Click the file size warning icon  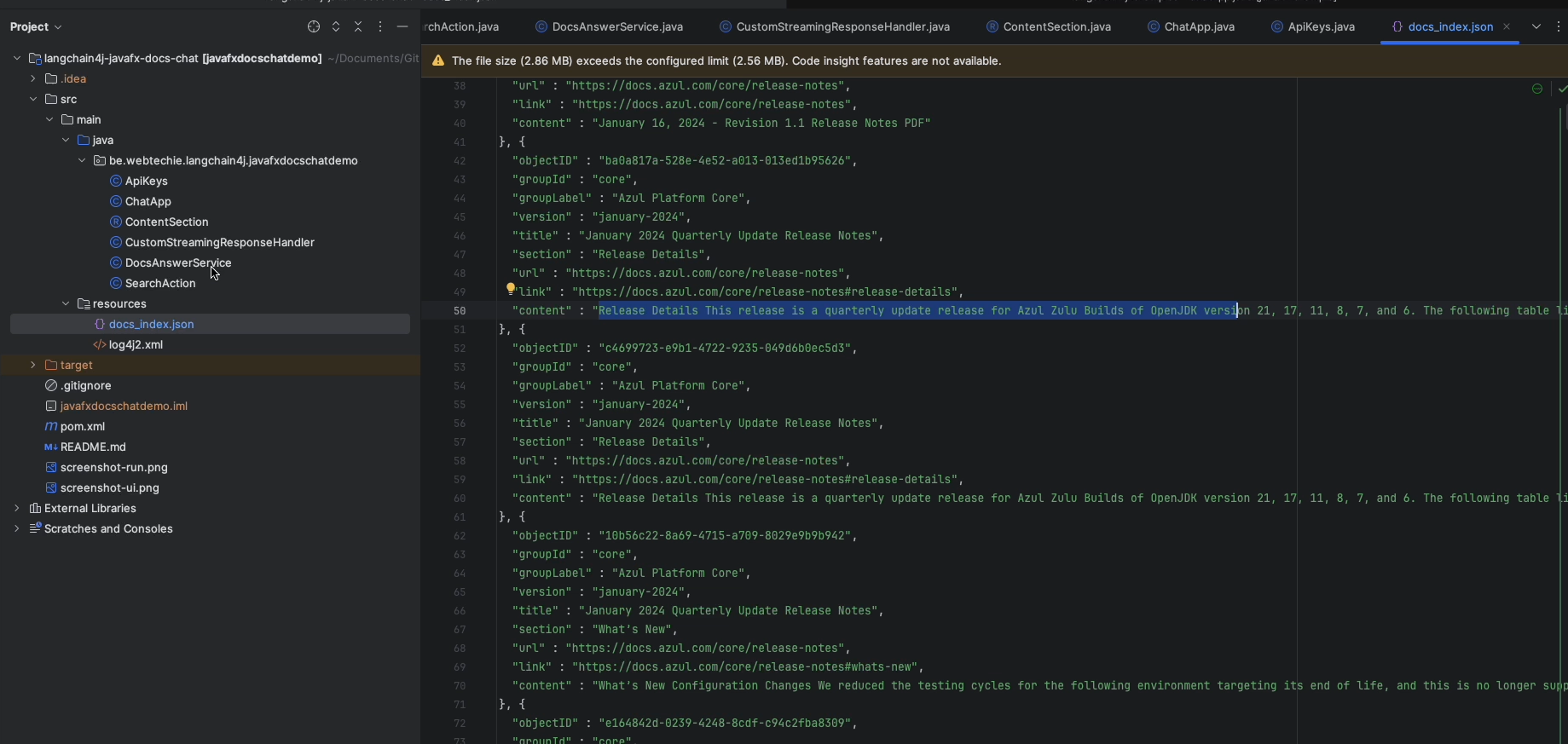click(x=438, y=61)
